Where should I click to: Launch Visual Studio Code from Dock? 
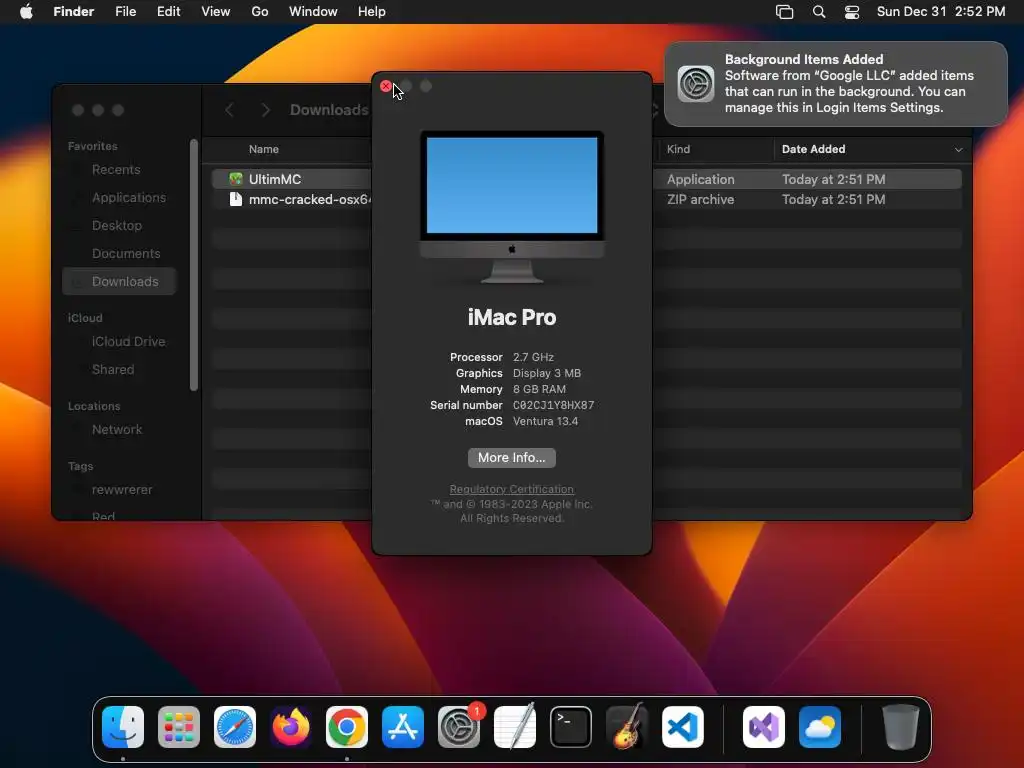point(683,727)
